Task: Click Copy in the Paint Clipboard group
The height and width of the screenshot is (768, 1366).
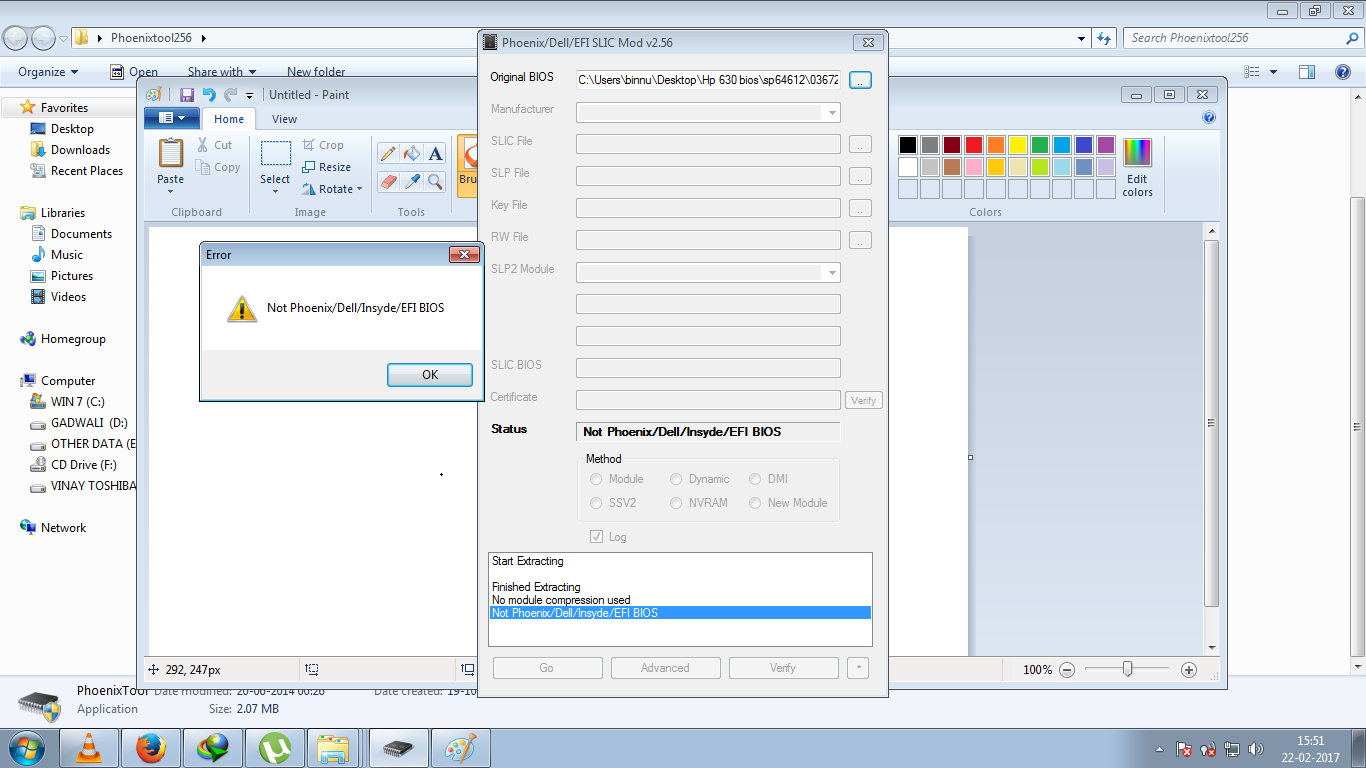Action: (218, 167)
